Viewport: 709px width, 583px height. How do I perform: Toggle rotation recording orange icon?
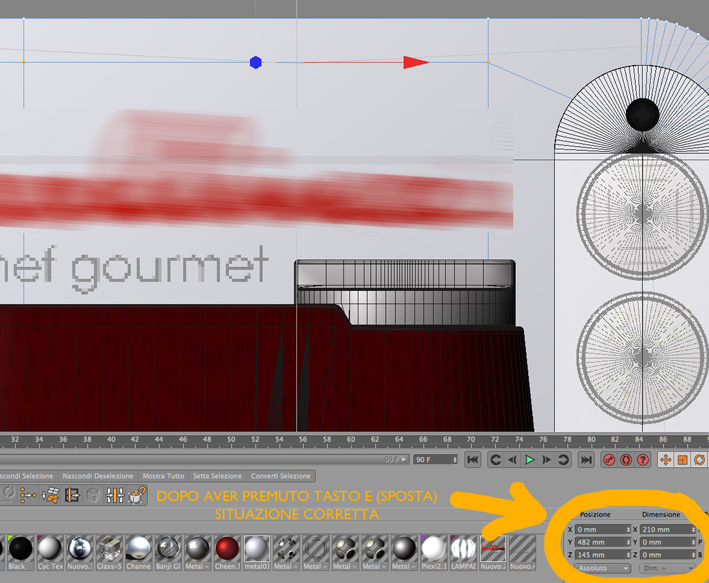click(699, 460)
